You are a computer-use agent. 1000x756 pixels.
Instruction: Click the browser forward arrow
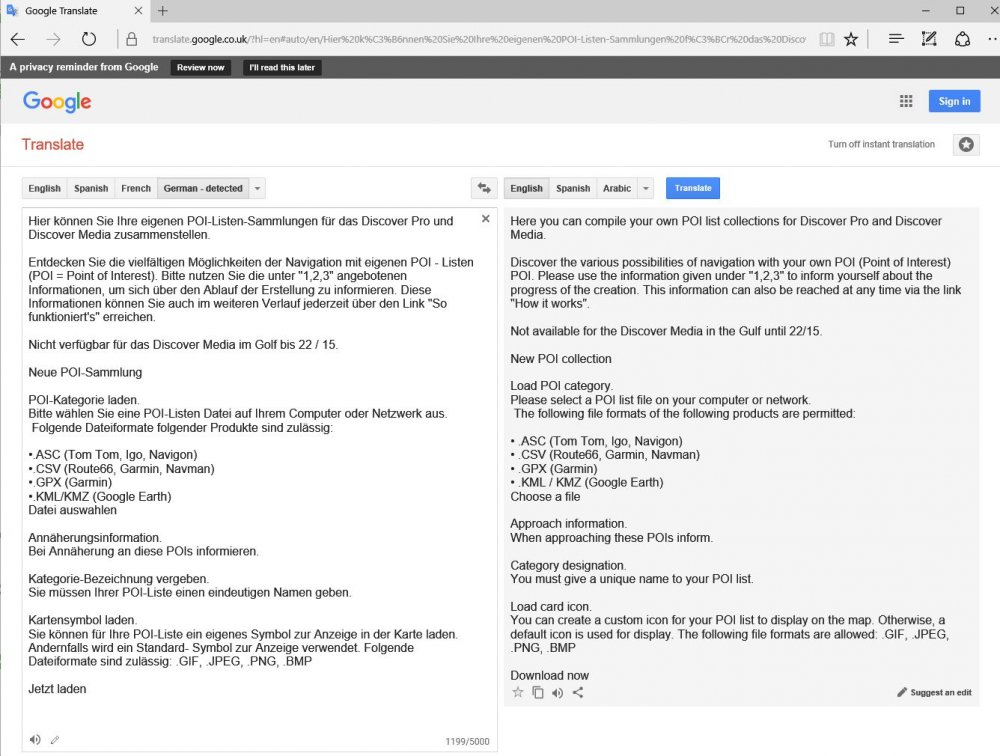tap(54, 40)
